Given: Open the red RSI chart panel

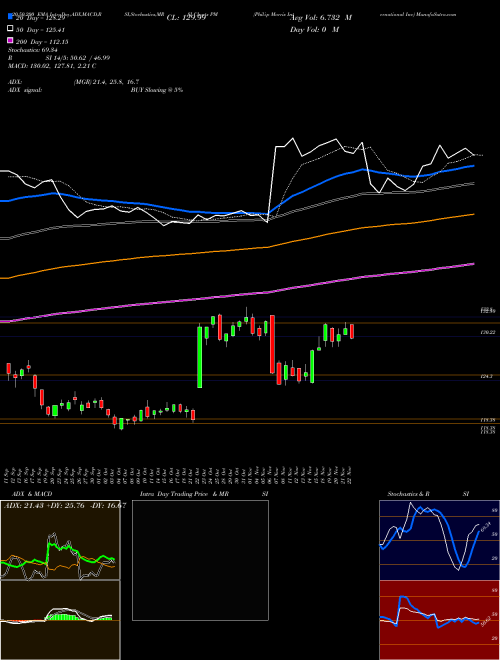Looking at the screenshot, I should [x=439, y=620].
